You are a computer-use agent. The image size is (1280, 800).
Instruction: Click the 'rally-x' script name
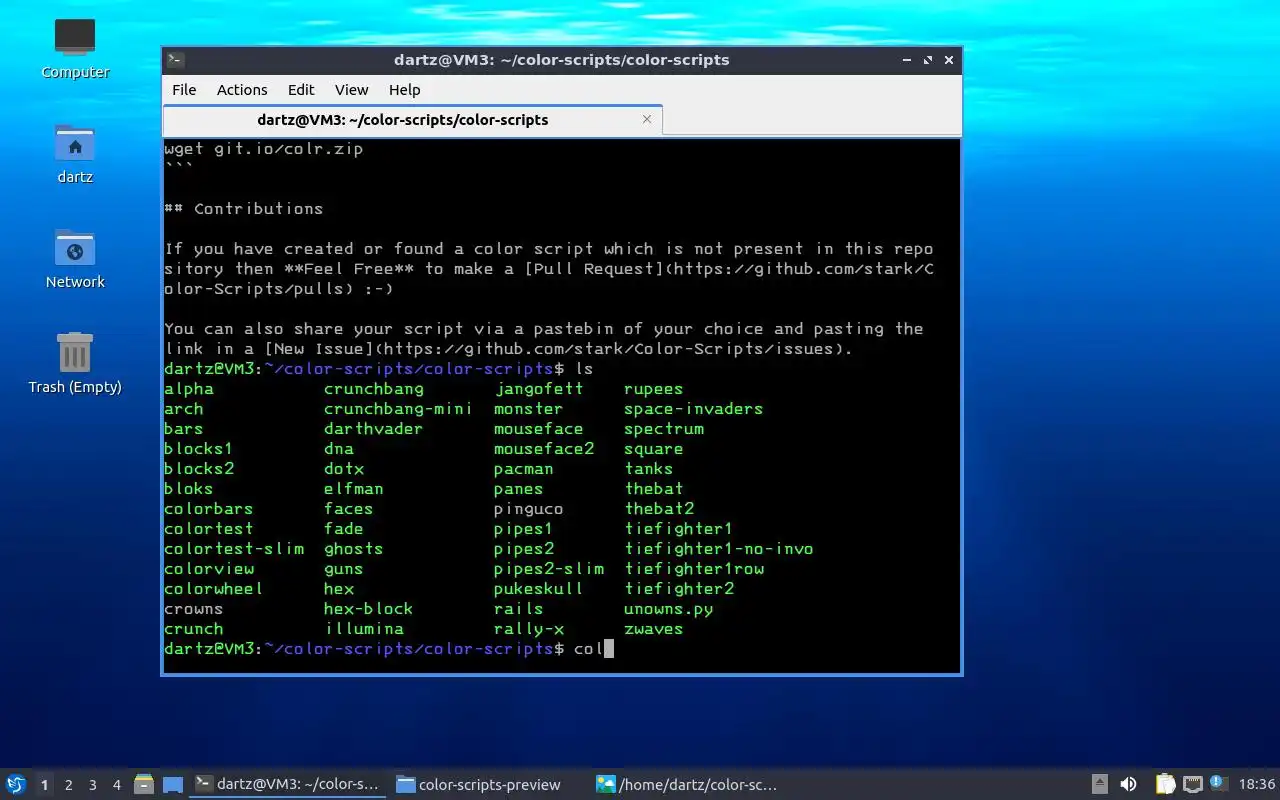(529, 629)
